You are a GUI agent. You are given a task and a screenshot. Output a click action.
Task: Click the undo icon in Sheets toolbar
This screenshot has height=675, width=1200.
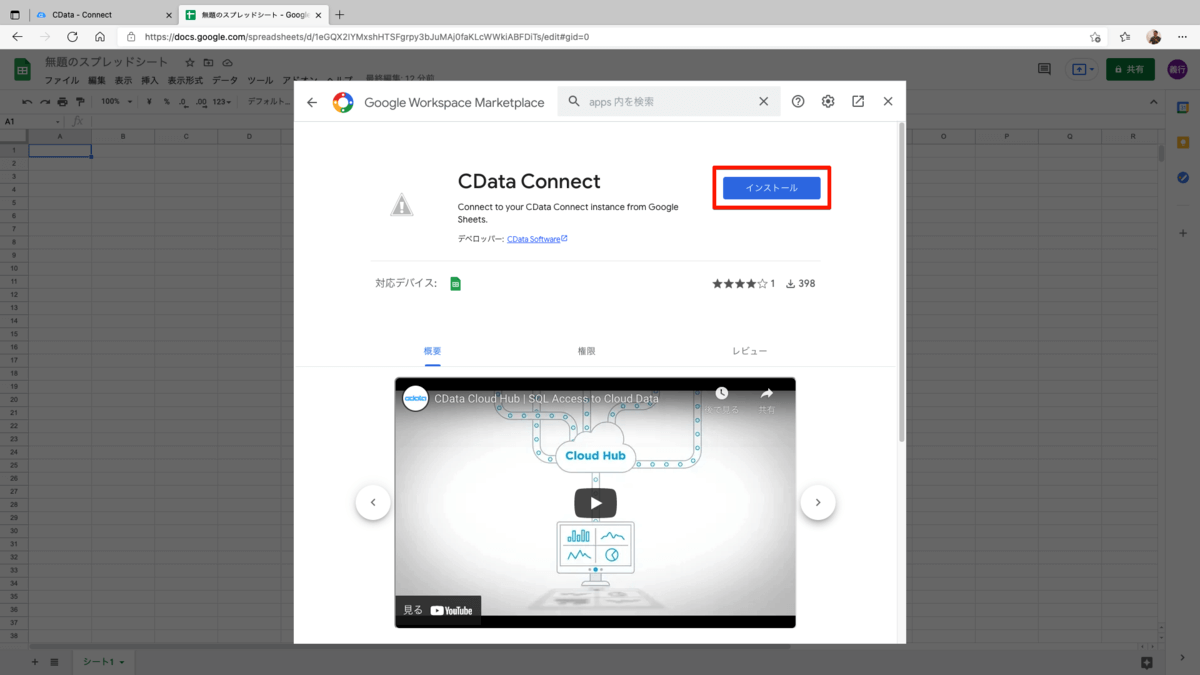(x=27, y=102)
